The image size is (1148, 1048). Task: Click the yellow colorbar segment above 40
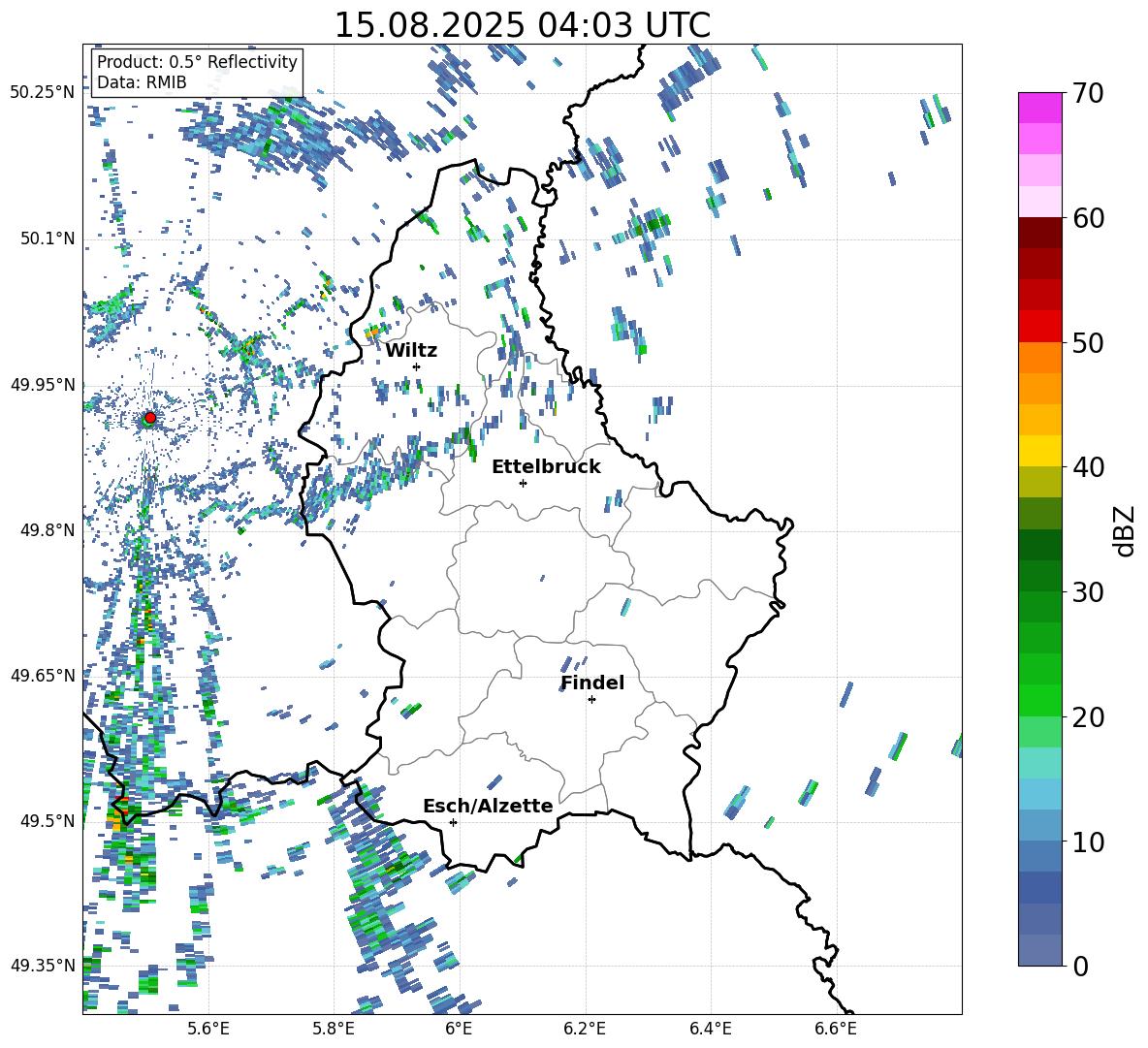pos(1040,452)
